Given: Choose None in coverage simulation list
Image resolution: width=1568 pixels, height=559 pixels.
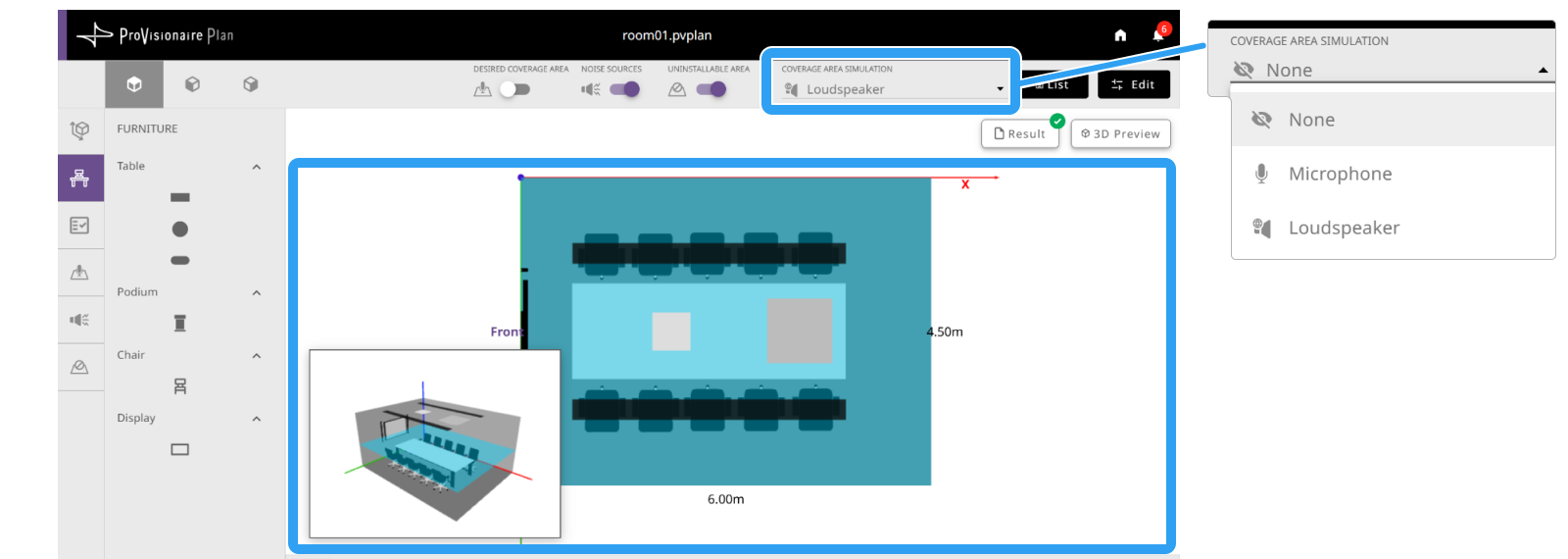Looking at the screenshot, I should 1394,120.
